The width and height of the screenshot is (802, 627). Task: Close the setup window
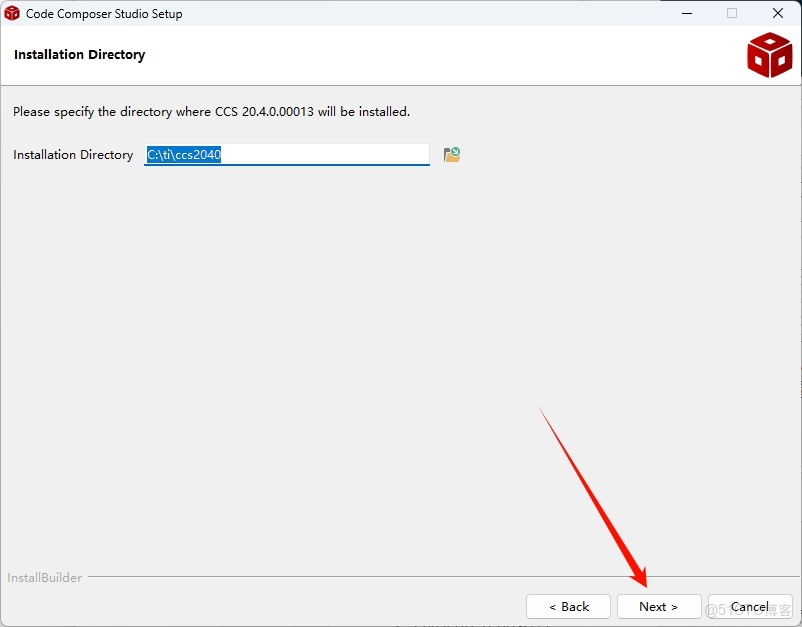(777, 13)
